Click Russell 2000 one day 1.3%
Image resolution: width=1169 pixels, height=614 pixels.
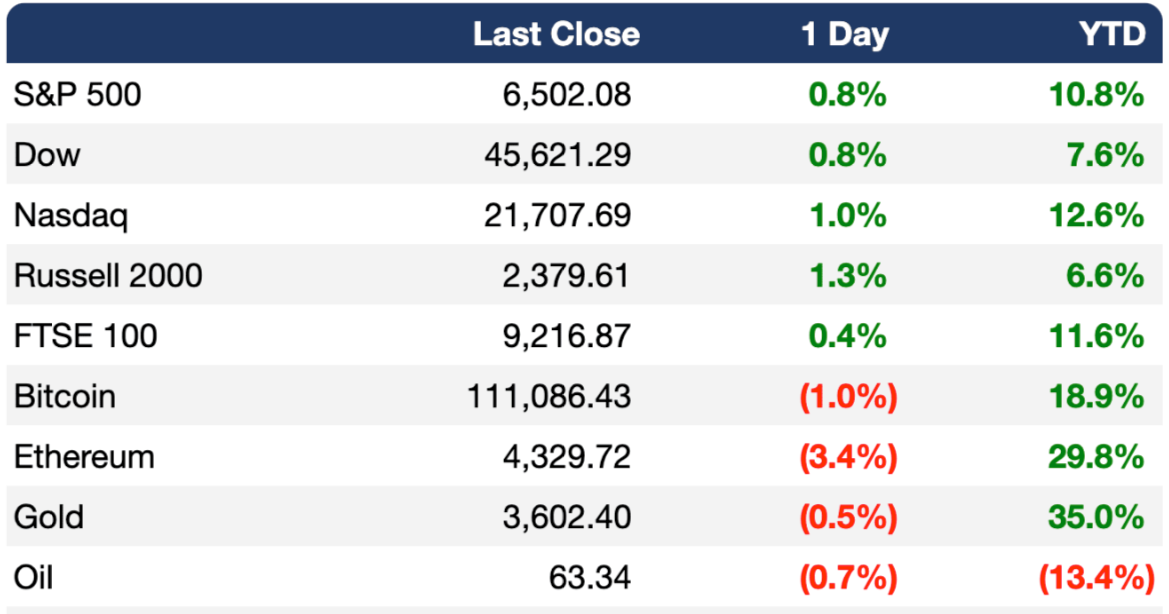848,276
